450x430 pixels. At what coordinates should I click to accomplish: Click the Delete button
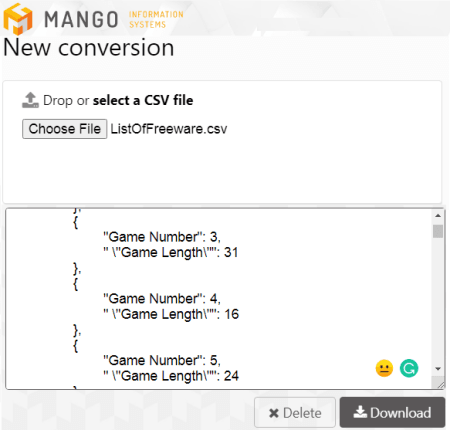(295, 413)
